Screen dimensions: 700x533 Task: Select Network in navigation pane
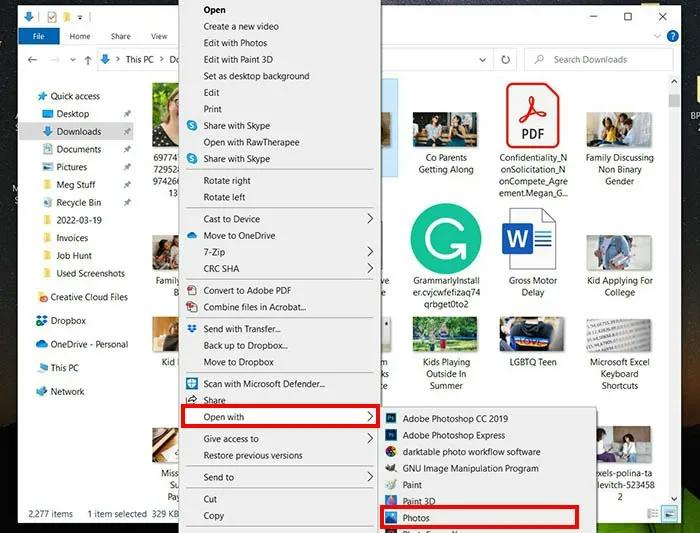coord(60,391)
